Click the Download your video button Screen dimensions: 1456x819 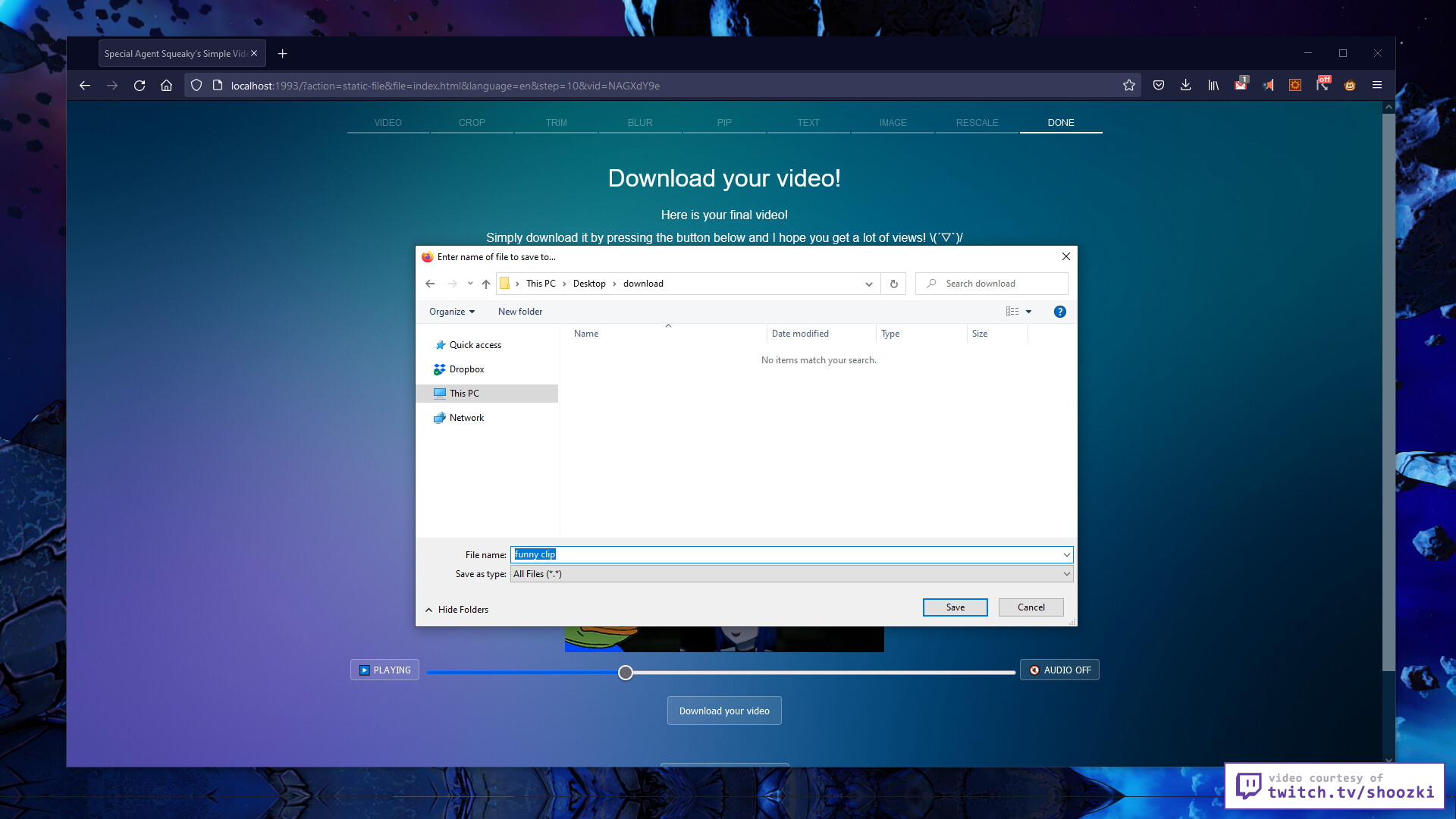click(724, 711)
